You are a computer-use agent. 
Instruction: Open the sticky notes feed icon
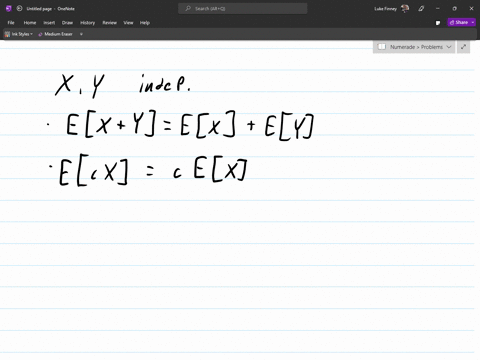[x=438, y=23]
